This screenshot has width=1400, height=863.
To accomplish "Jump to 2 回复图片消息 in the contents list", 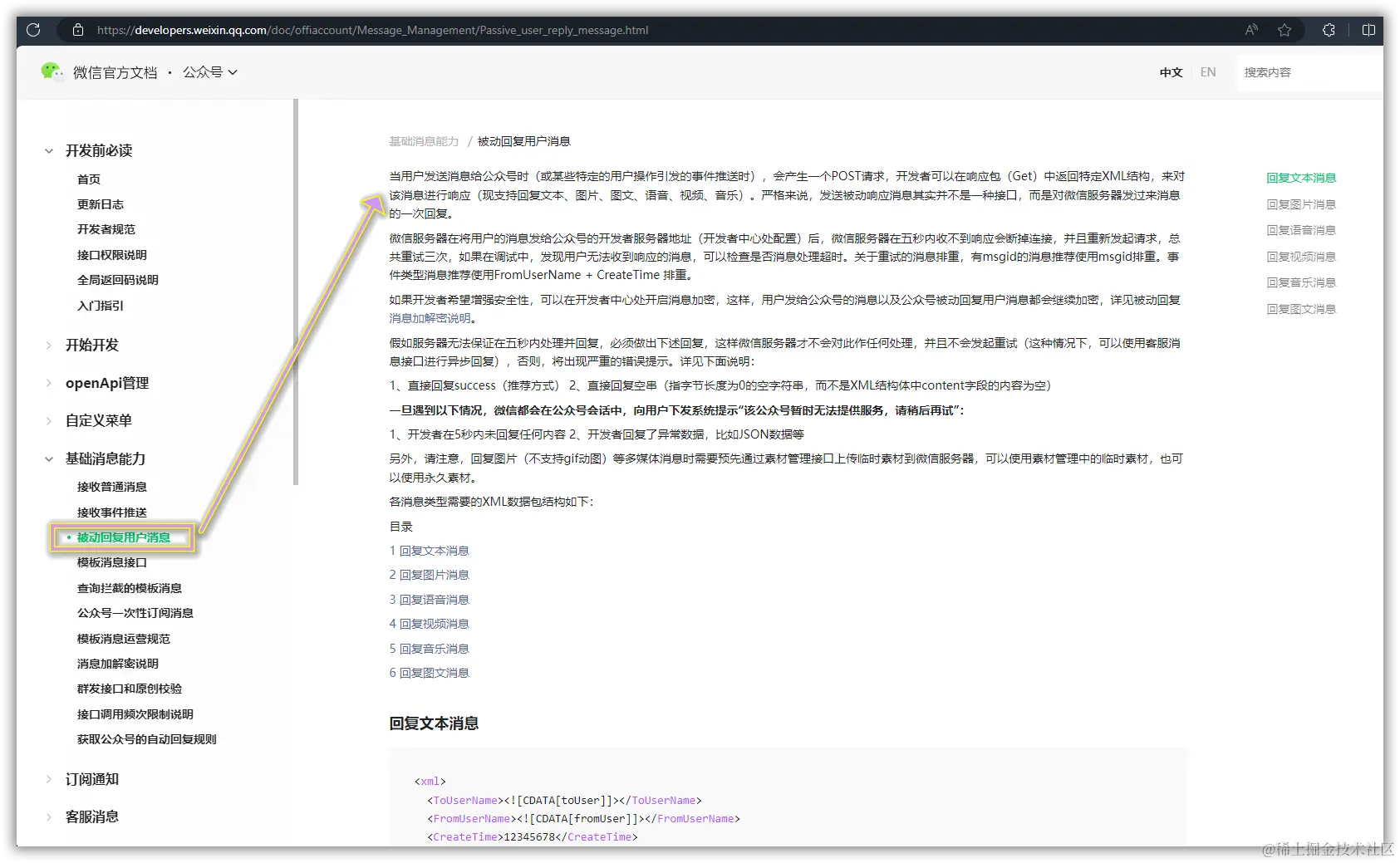I will [430, 575].
